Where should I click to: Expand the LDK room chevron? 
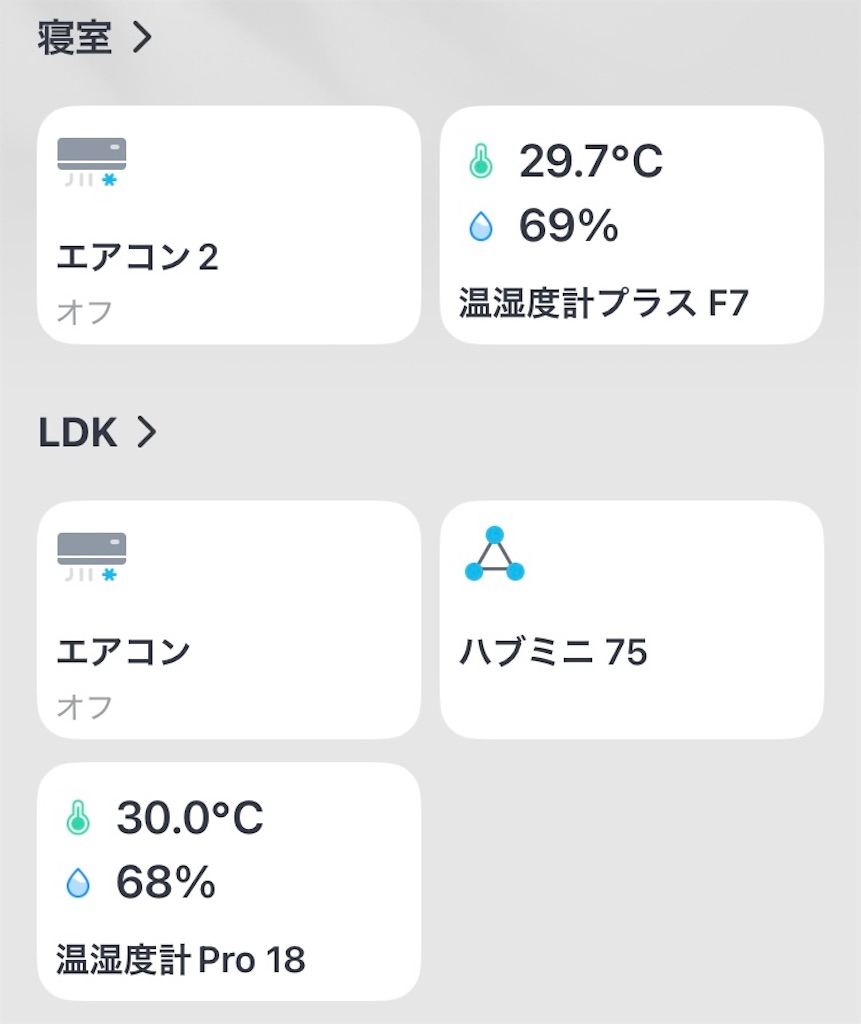click(146, 432)
